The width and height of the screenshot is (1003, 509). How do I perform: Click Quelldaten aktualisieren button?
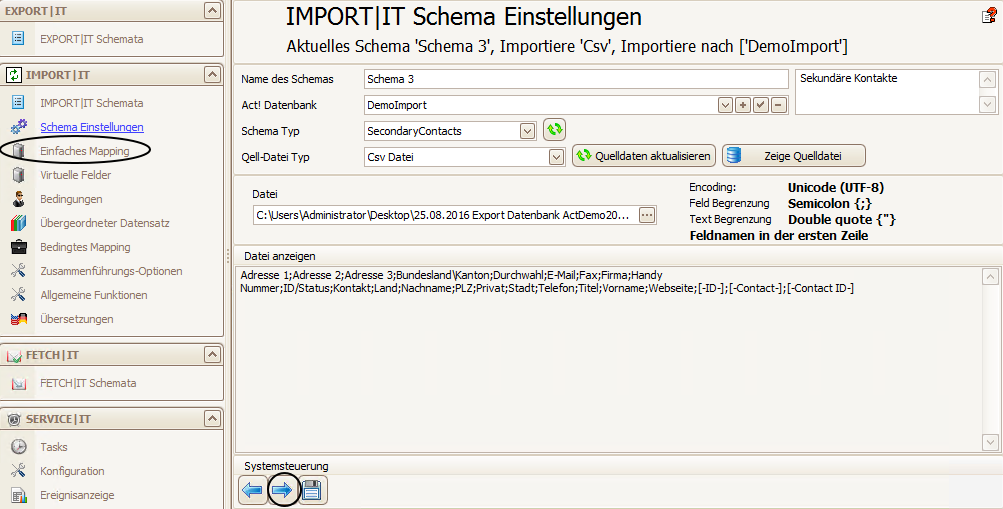point(644,156)
